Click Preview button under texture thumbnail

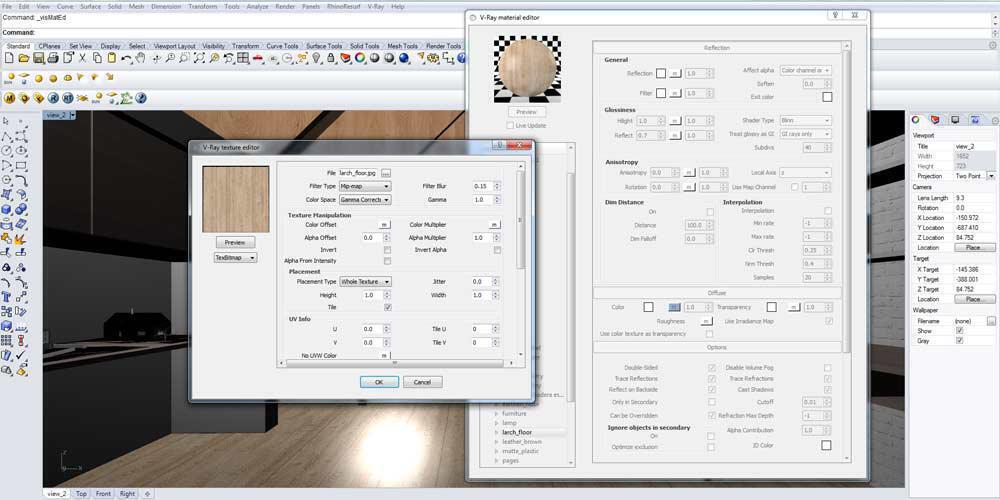point(235,242)
